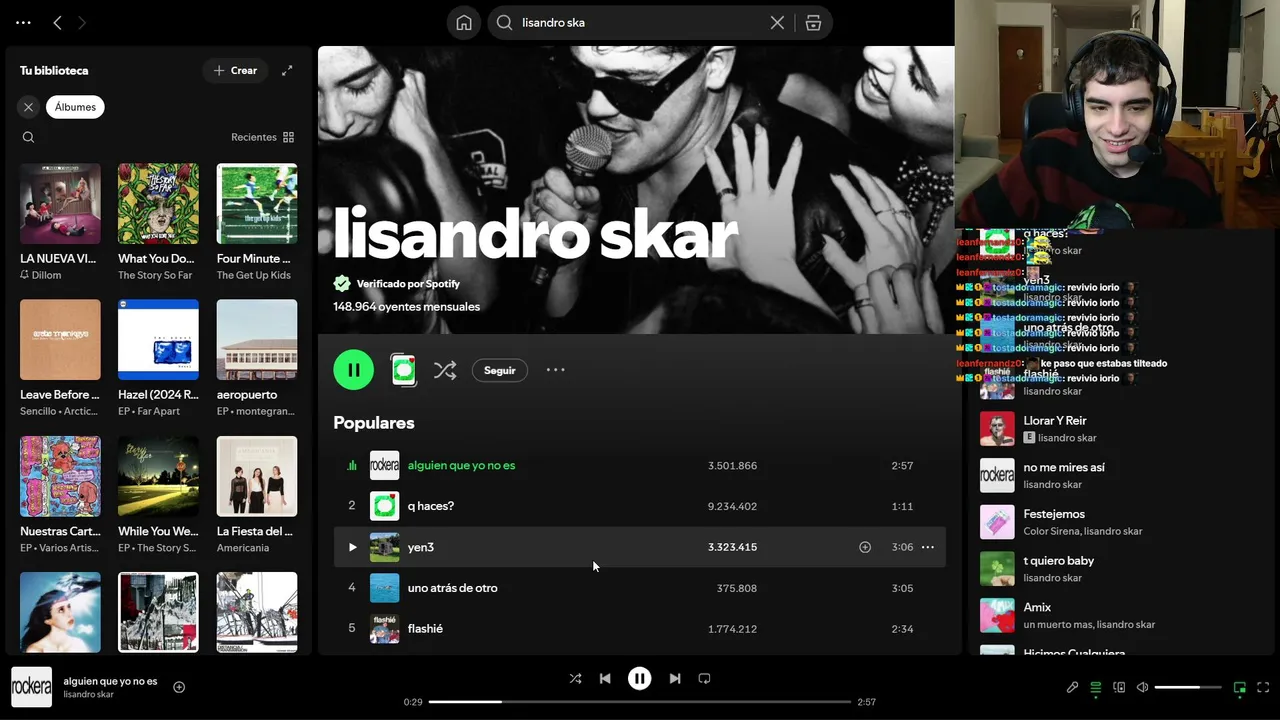Screen dimensions: 1280x720
Task: Open the artist pick preview card
Action: pos(403,370)
